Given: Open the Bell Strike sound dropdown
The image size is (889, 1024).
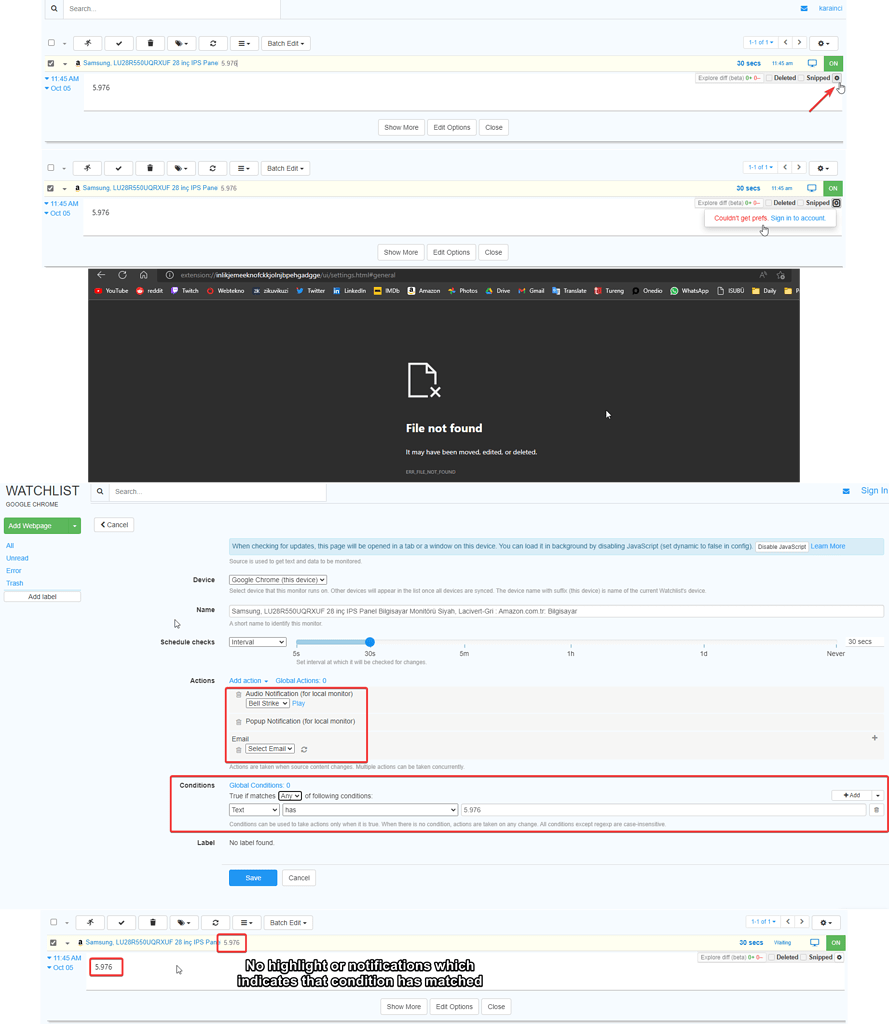Looking at the screenshot, I should pyautogui.click(x=267, y=703).
